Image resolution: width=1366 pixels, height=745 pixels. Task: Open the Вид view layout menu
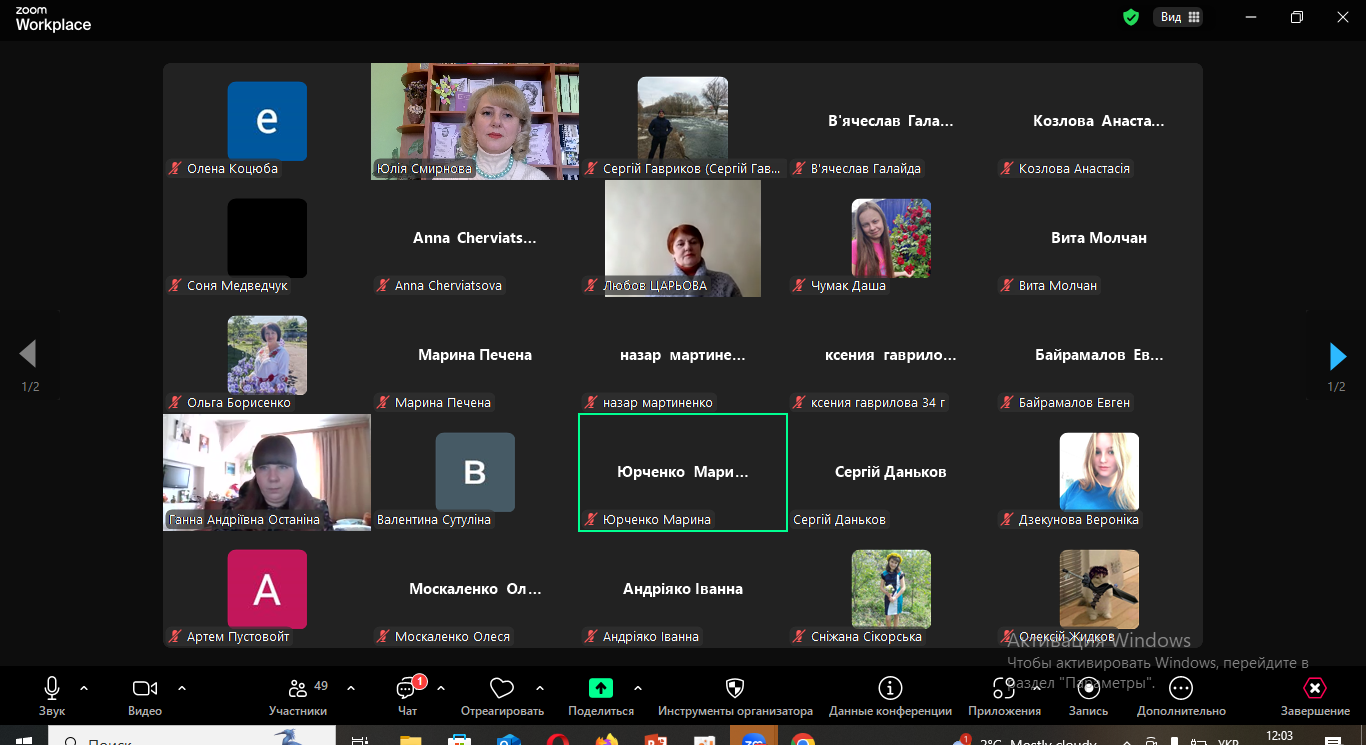tap(1180, 17)
